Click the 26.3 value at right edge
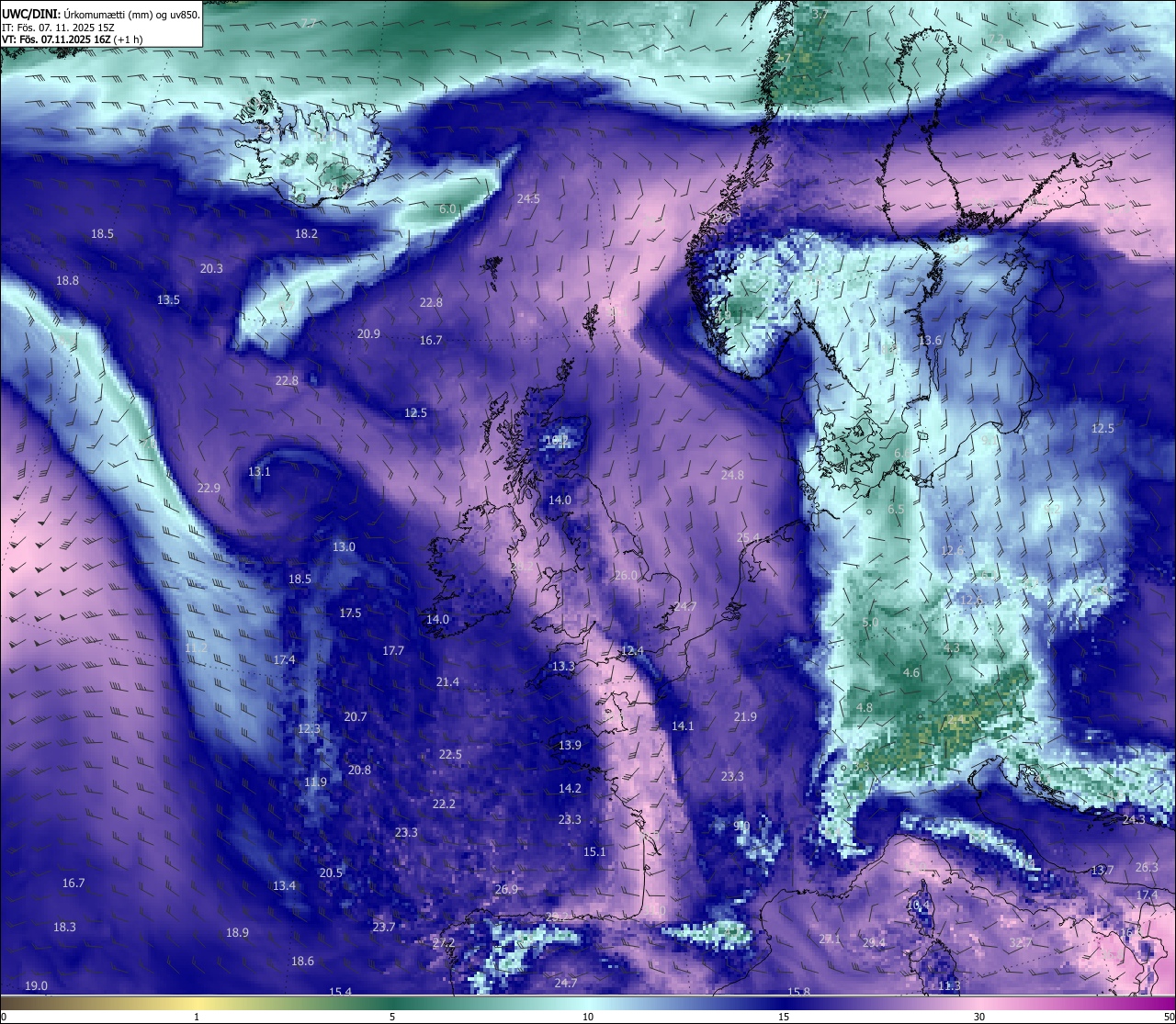This screenshot has height=1024, width=1176. [1147, 868]
